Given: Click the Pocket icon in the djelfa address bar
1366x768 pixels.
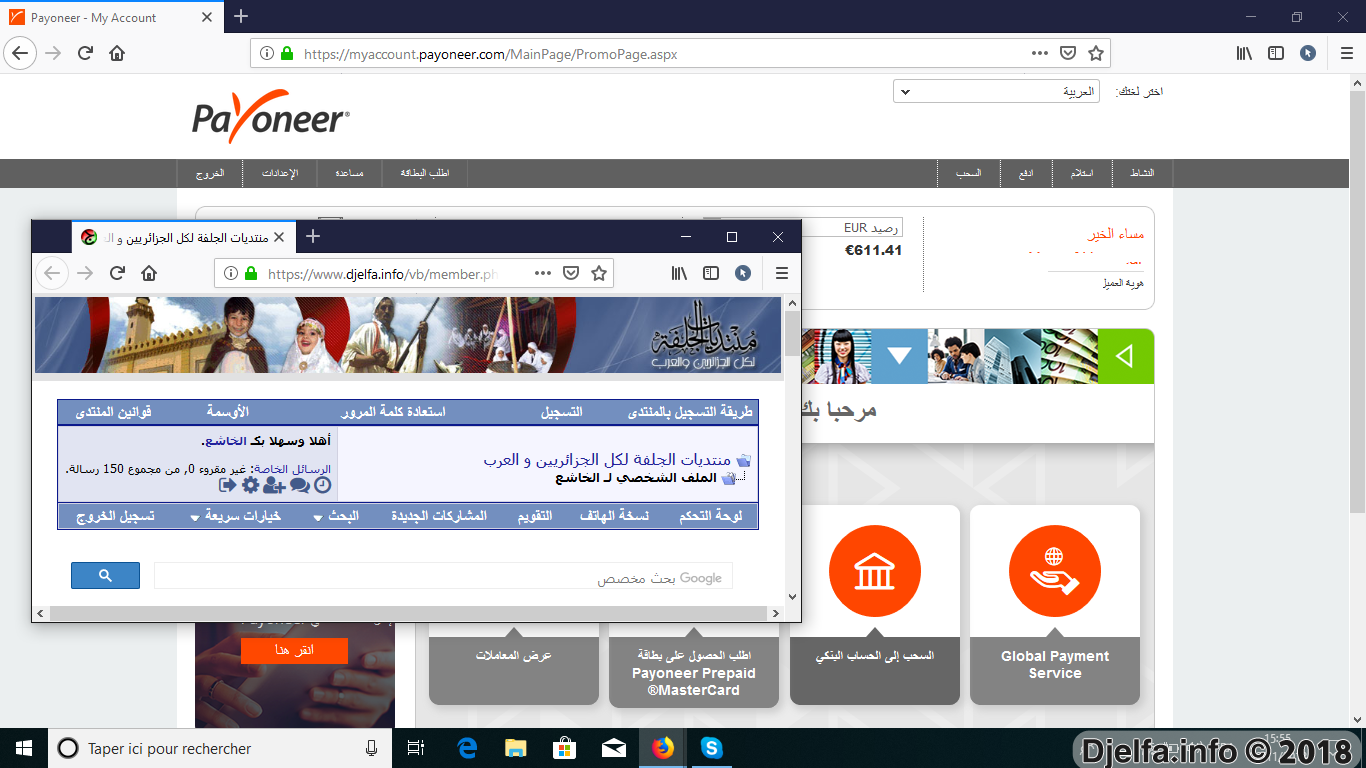Looking at the screenshot, I should pyautogui.click(x=571, y=273).
